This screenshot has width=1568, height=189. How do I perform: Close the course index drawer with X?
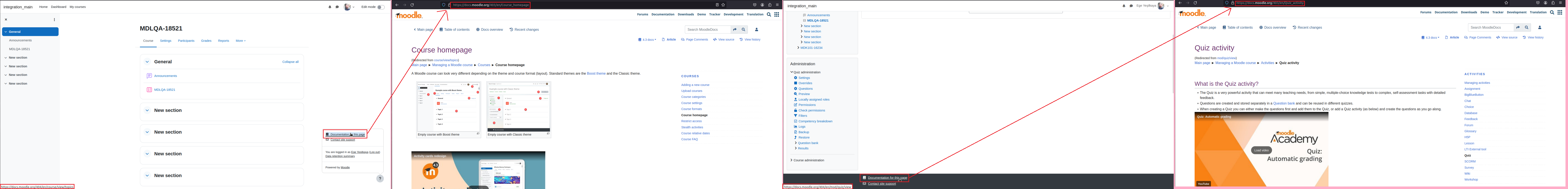(6, 19)
